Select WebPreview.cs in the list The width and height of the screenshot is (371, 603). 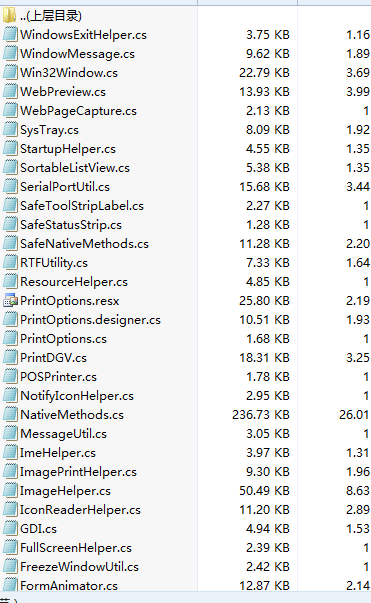pyautogui.click(x=63, y=92)
